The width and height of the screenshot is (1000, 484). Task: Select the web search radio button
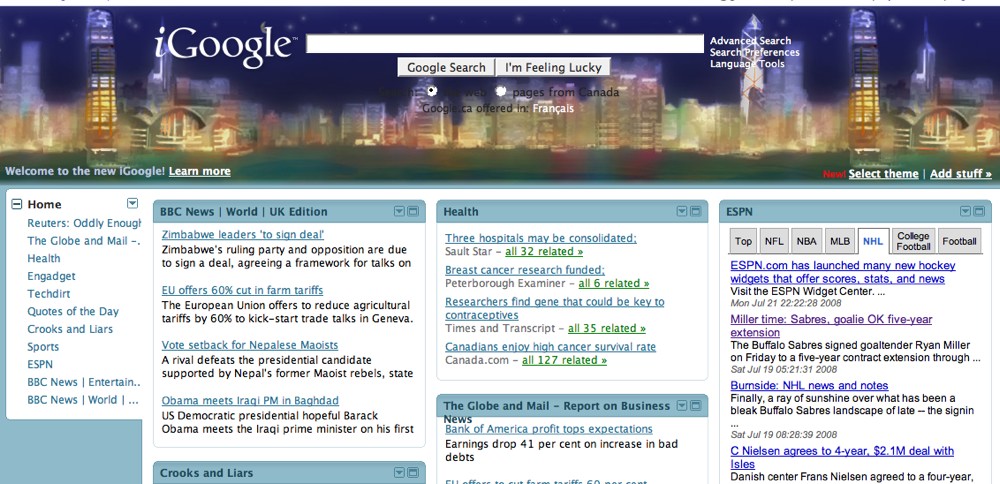432,91
